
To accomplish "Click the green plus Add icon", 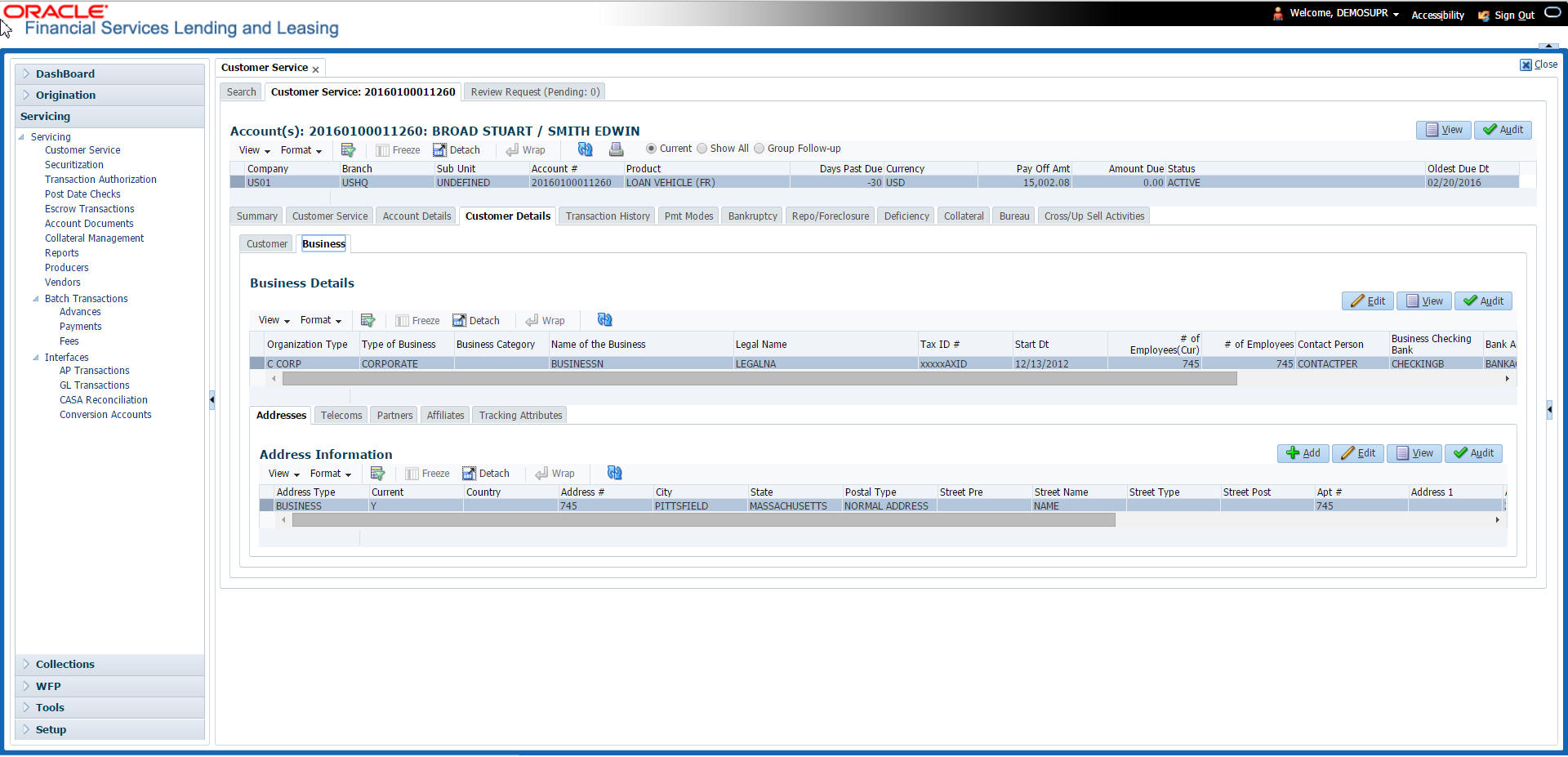I will coord(1293,453).
